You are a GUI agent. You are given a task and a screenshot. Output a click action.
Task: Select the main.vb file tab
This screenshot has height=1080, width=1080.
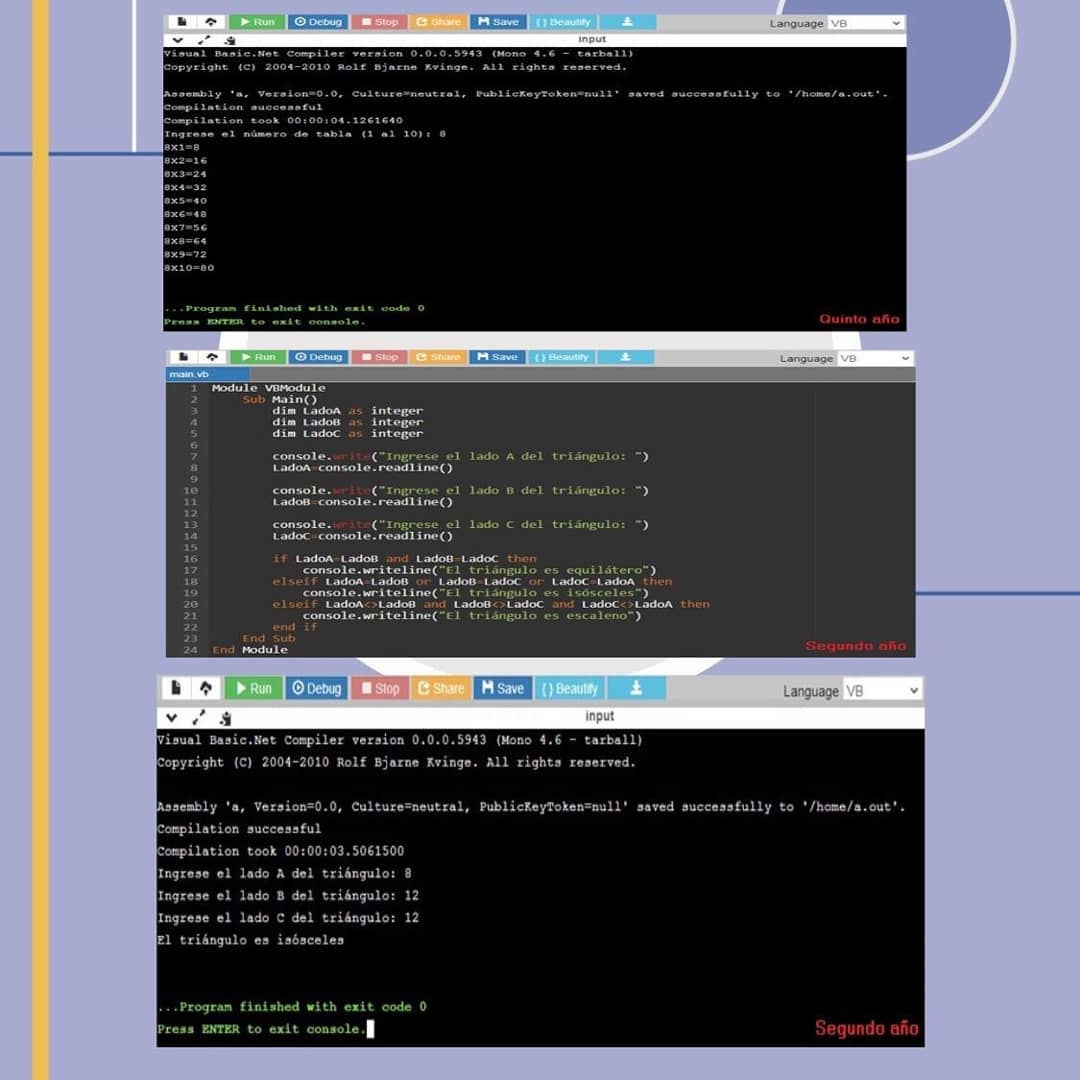183,374
